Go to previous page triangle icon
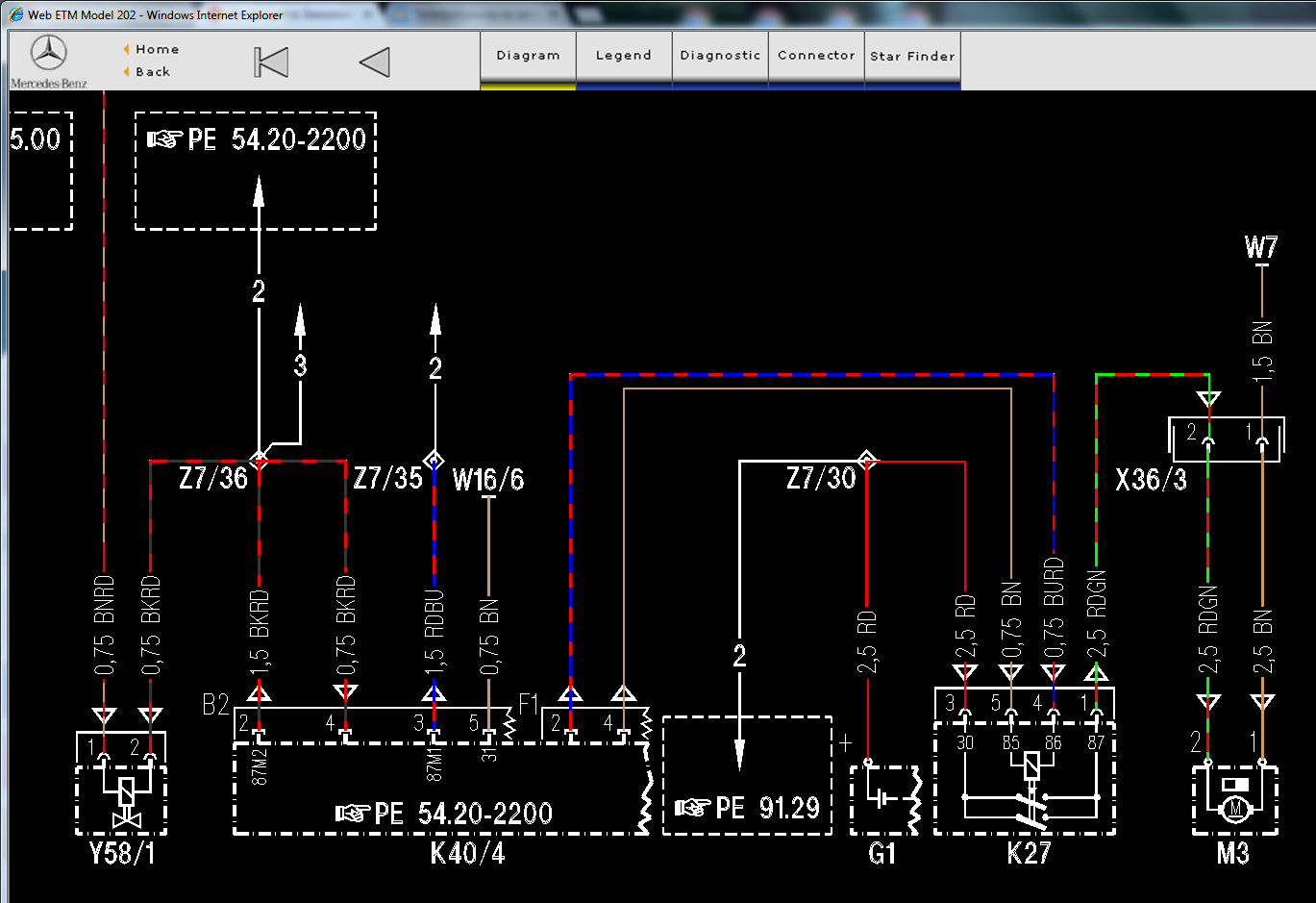The height and width of the screenshot is (903, 1316). (375, 63)
